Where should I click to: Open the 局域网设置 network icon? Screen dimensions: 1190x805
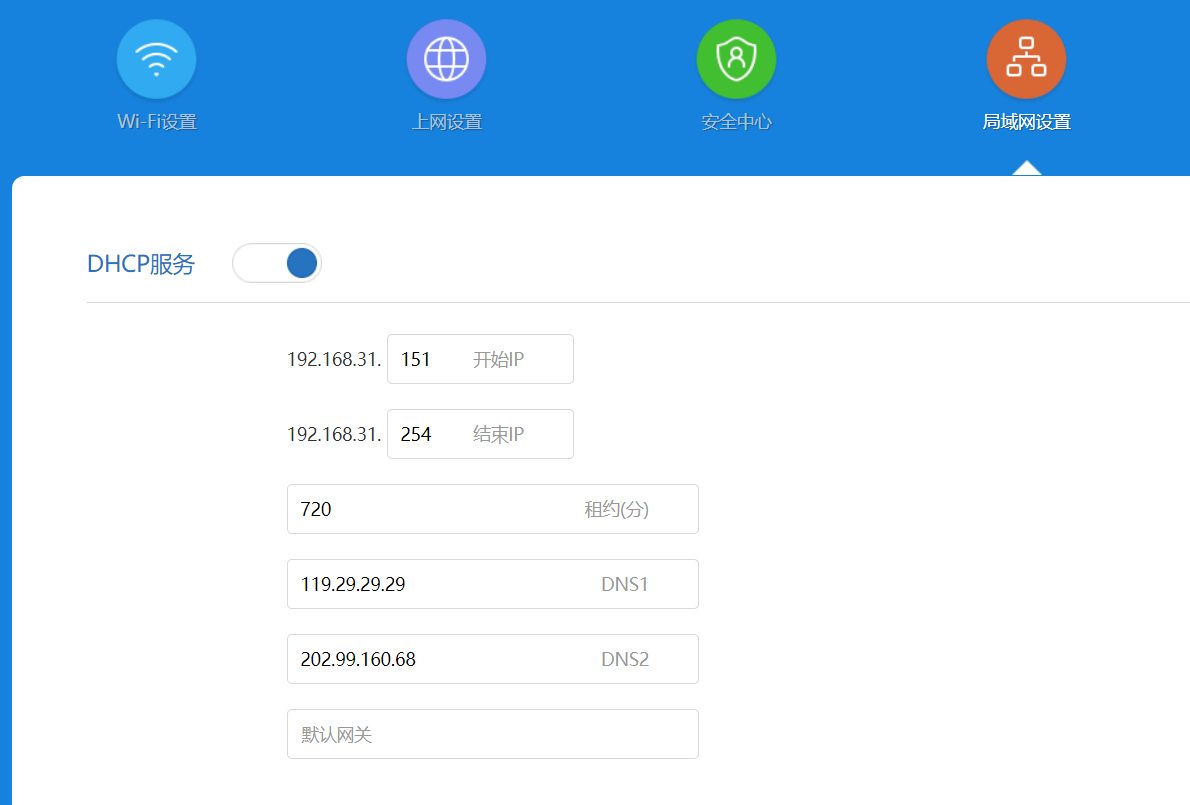pos(1026,59)
